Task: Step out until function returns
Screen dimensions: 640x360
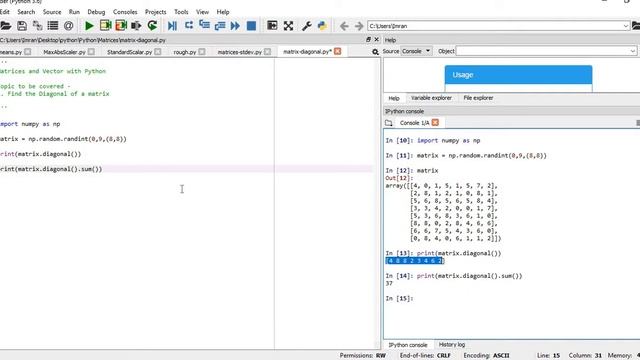Action: [x=220, y=26]
